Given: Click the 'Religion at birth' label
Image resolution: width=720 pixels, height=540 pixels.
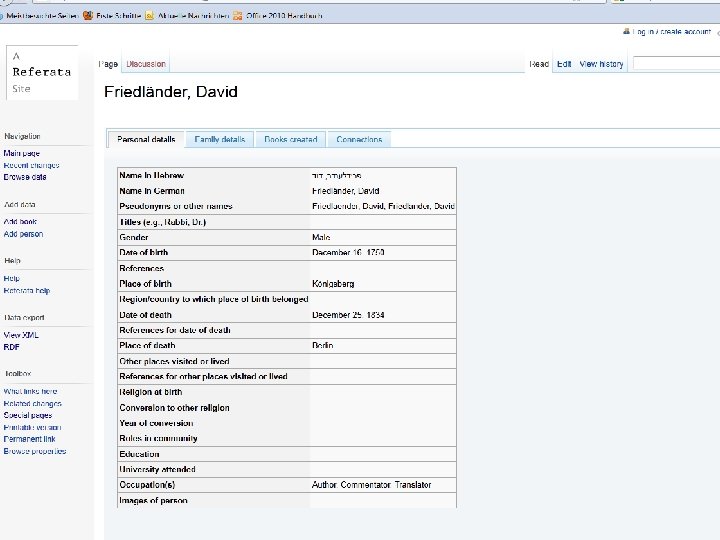Looking at the screenshot, I should coord(151,392).
